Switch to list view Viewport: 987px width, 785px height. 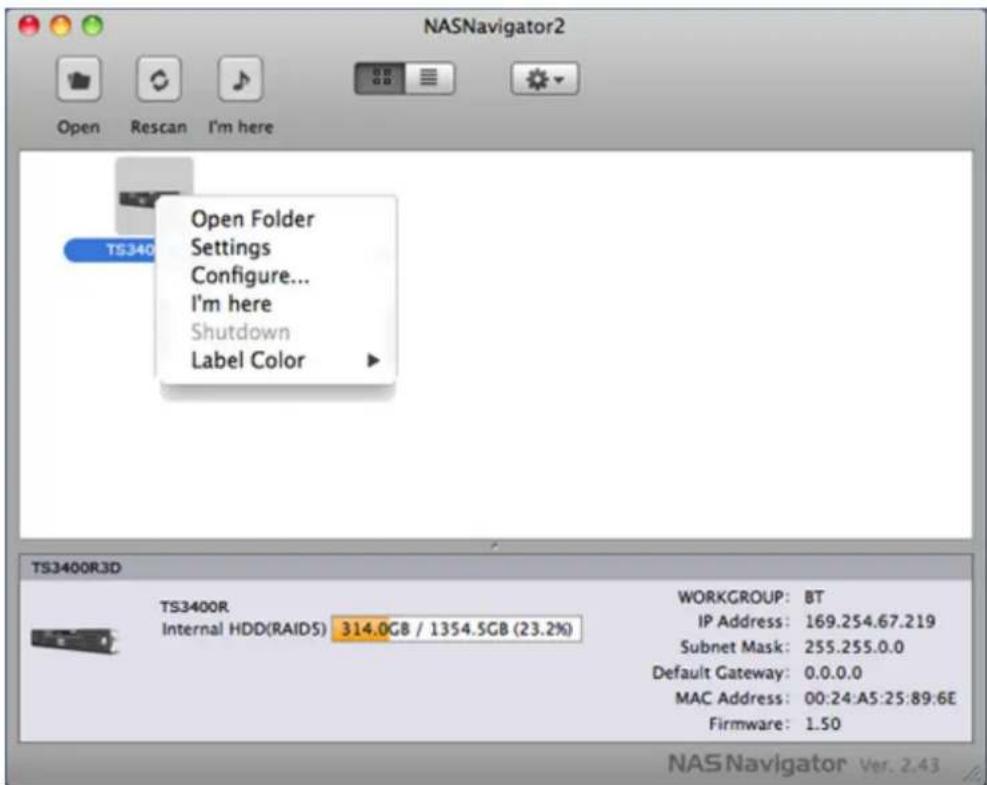(x=429, y=78)
